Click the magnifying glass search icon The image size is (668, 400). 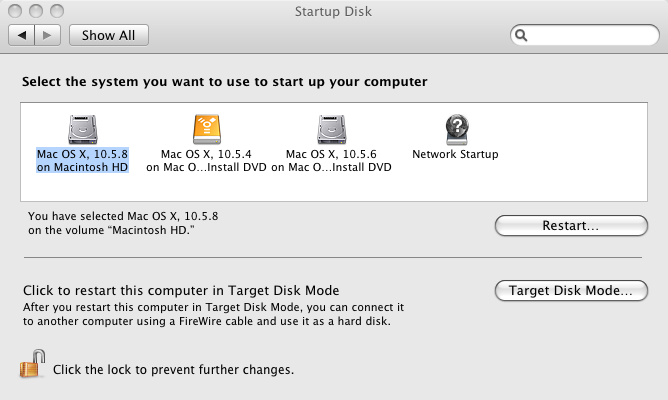521,35
